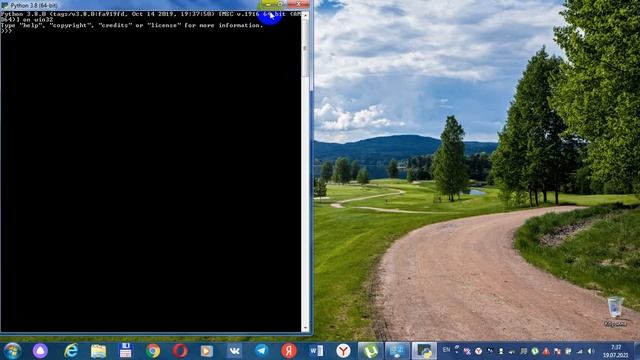Open the Windows Start menu orb

pos(12,351)
